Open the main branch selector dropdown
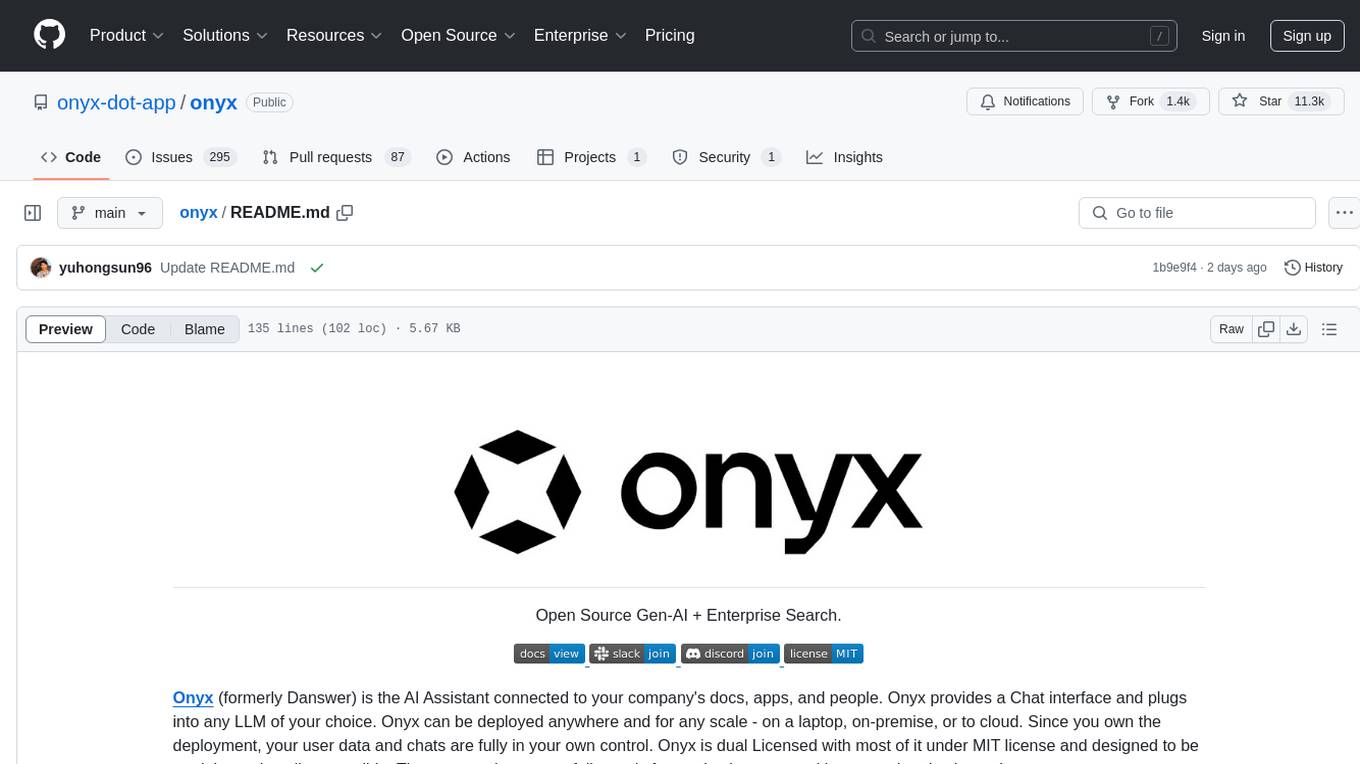The height and width of the screenshot is (764, 1360). tap(109, 213)
